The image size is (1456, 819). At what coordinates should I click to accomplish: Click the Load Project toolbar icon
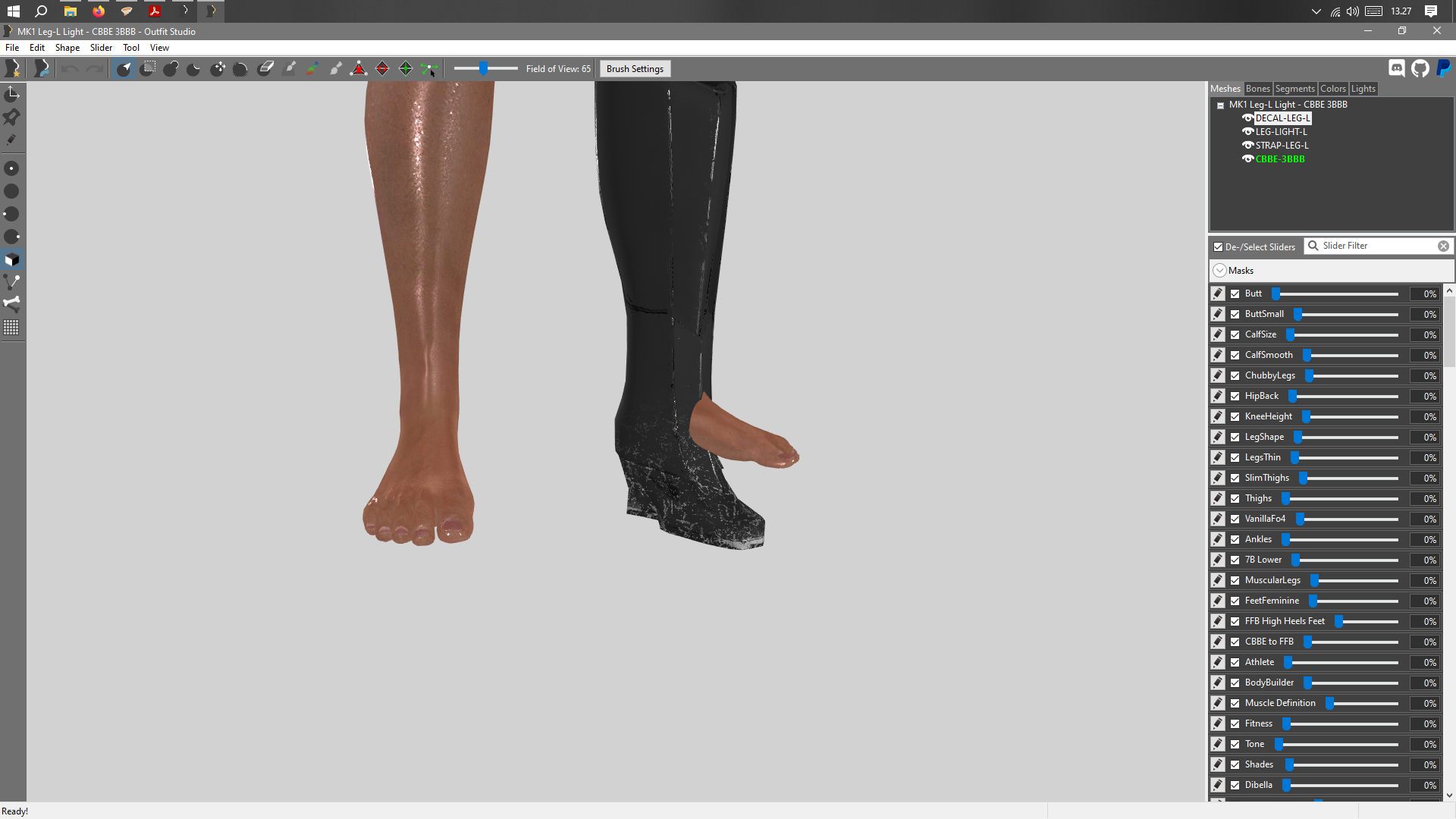[x=42, y=69]
